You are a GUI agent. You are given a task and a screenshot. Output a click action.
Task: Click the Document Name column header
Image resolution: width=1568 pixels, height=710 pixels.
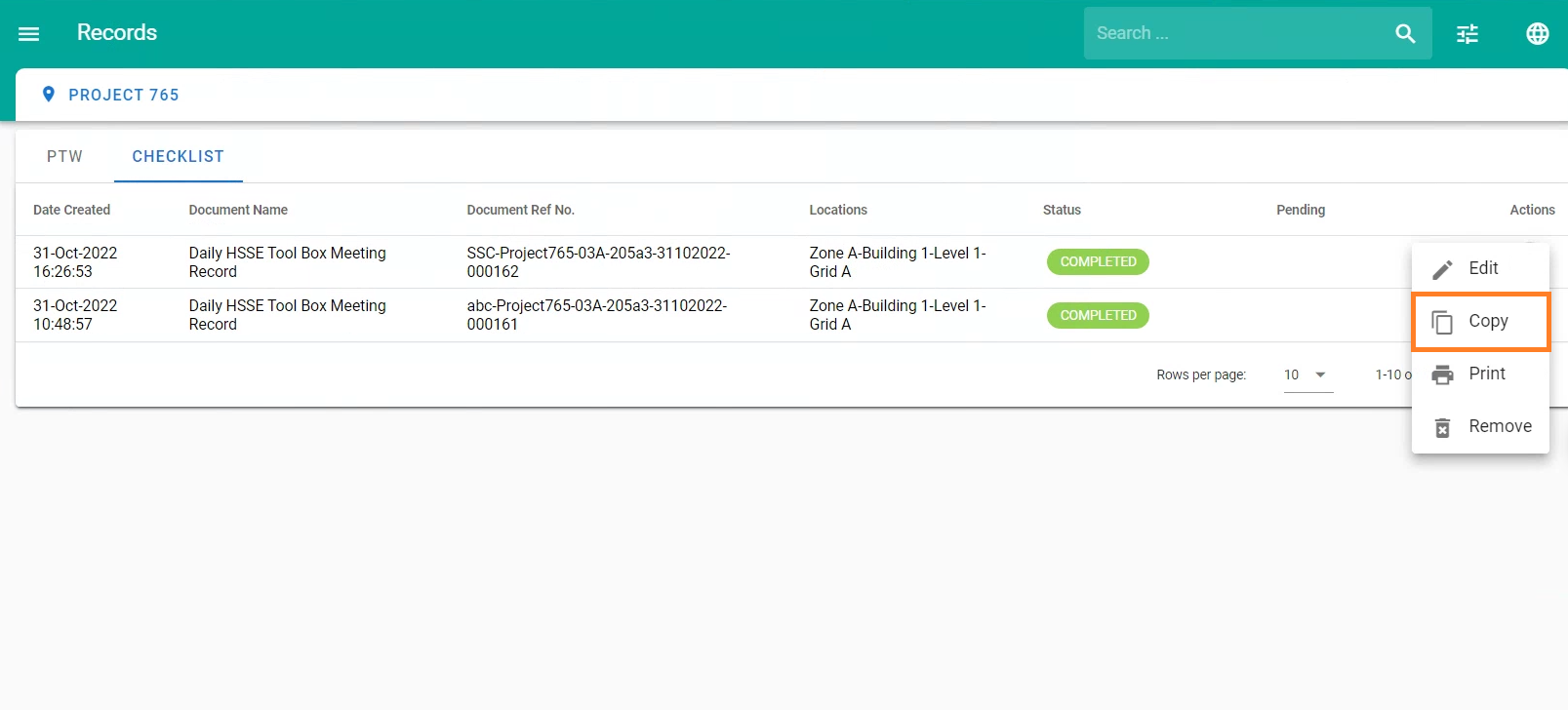click(x=238, y=210)
